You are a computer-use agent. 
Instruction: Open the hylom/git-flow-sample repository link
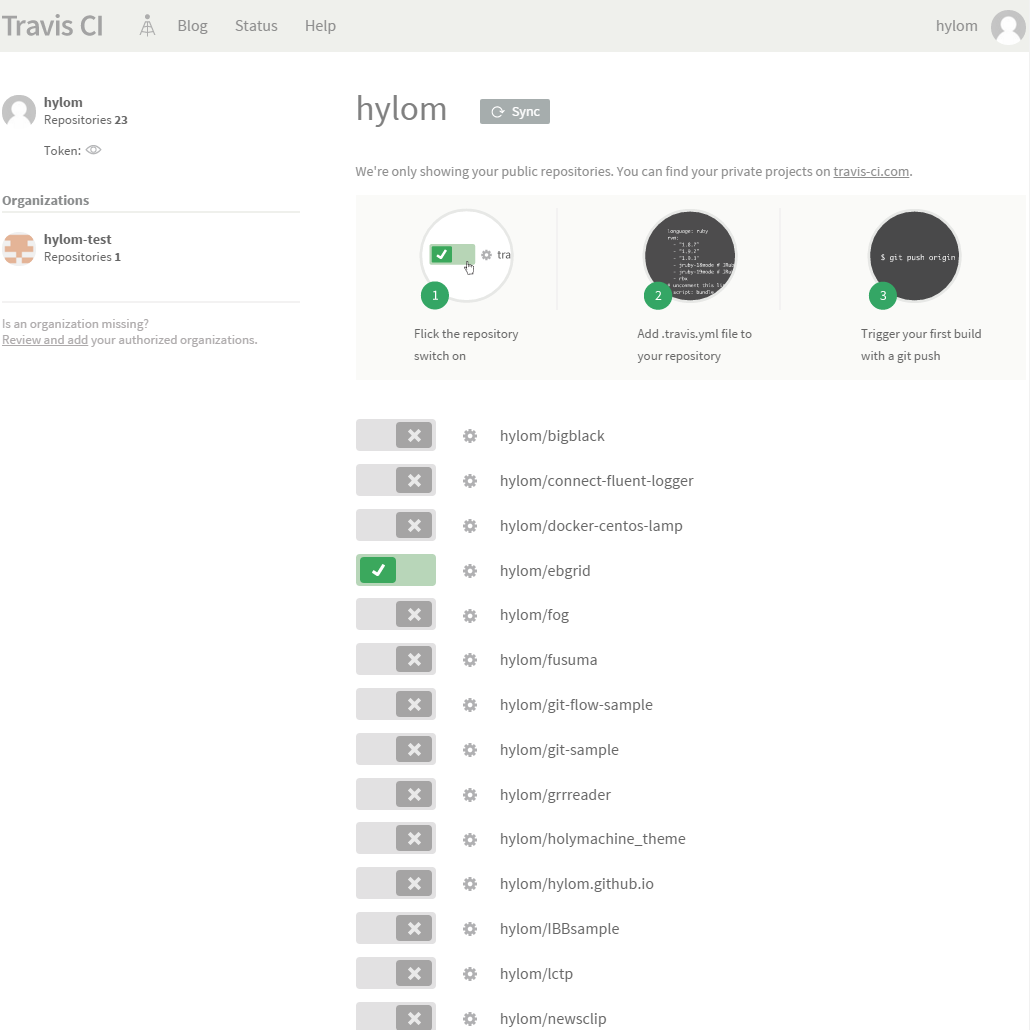(576, 705)
